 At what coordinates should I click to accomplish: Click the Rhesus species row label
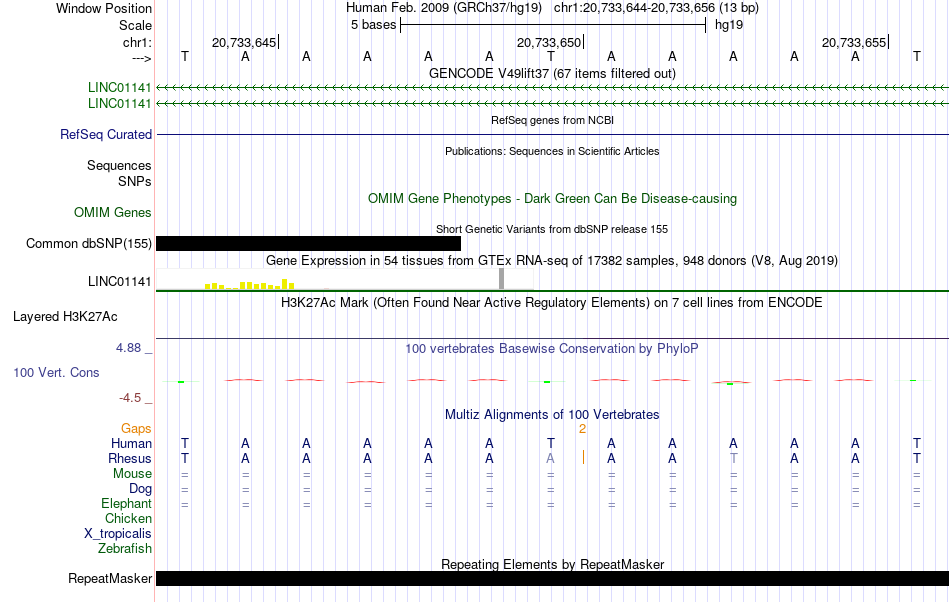click(x=130, y=458)
